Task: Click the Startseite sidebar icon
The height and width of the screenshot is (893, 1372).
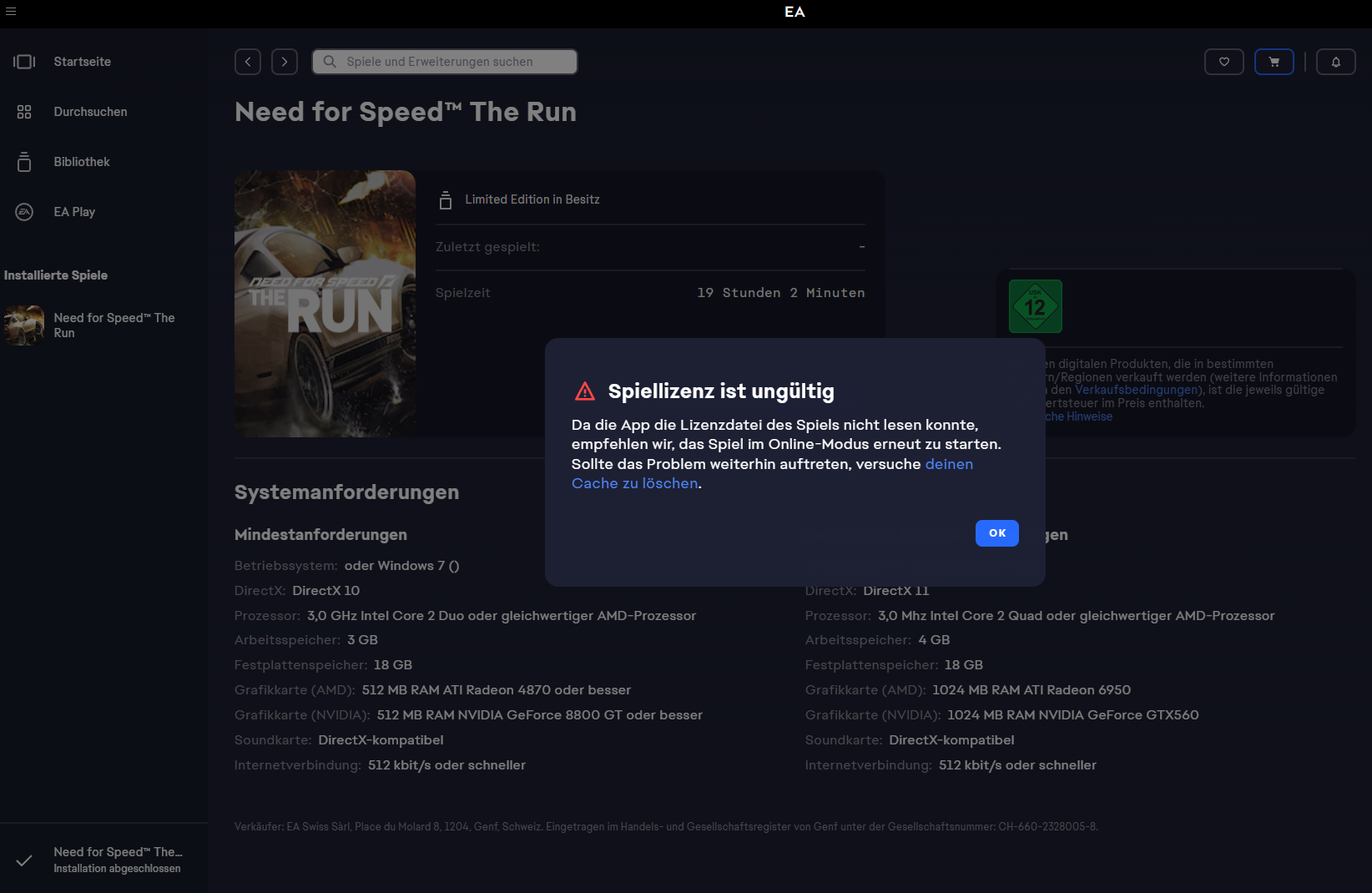Action: (24, 62)
